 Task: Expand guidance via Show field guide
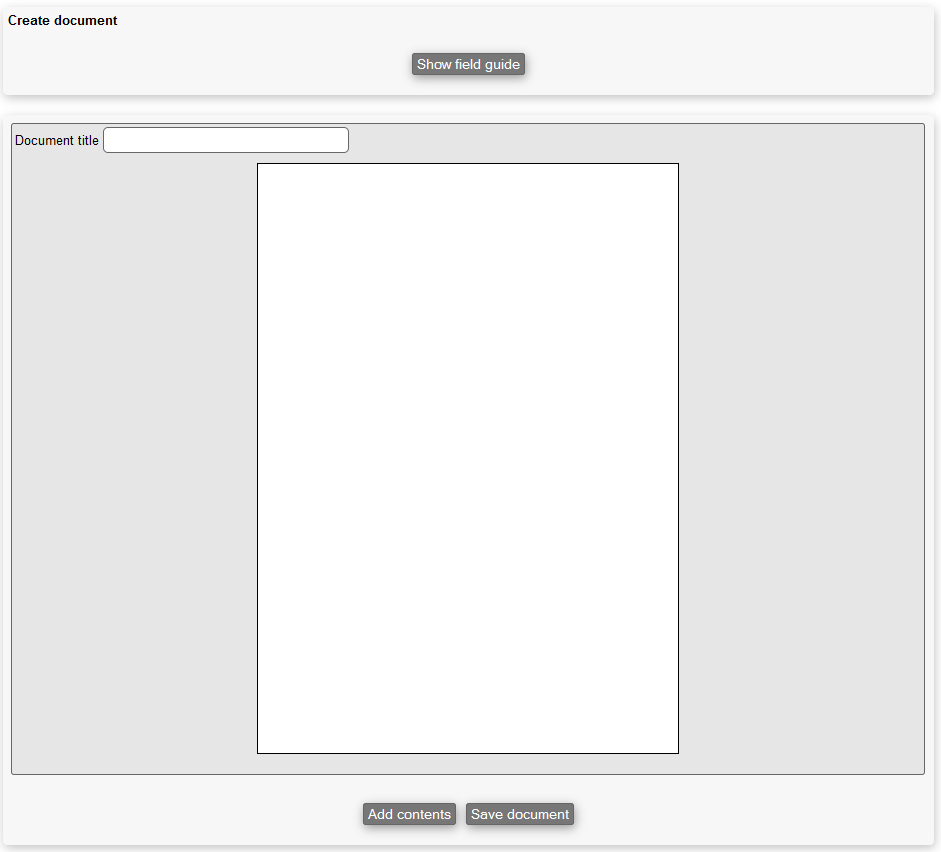coord(468,64)
